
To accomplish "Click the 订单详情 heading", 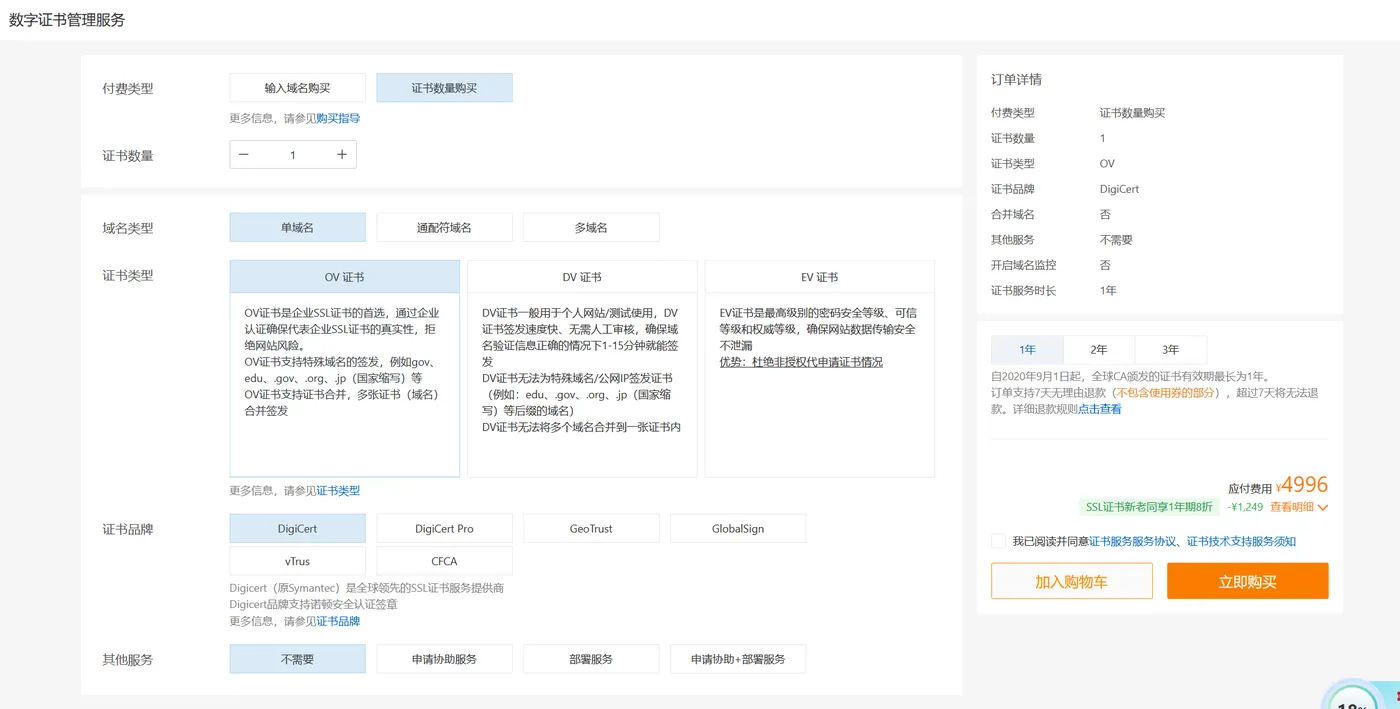I will (x=1016, y=80).
